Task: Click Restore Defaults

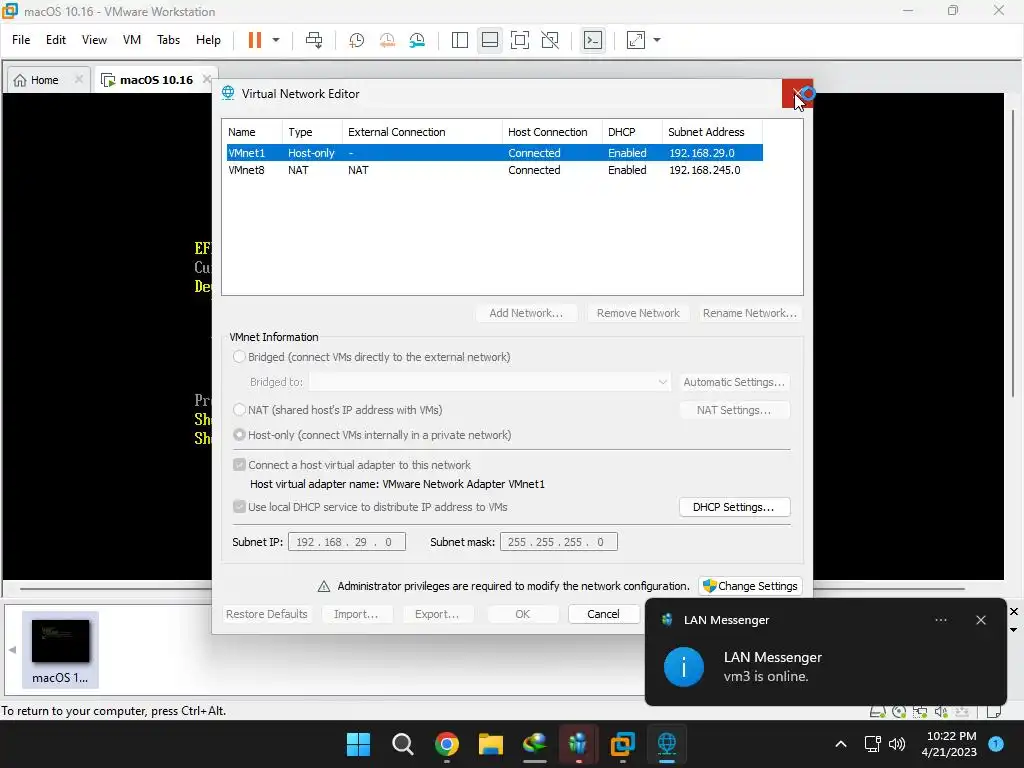Action: pos(266,614)
